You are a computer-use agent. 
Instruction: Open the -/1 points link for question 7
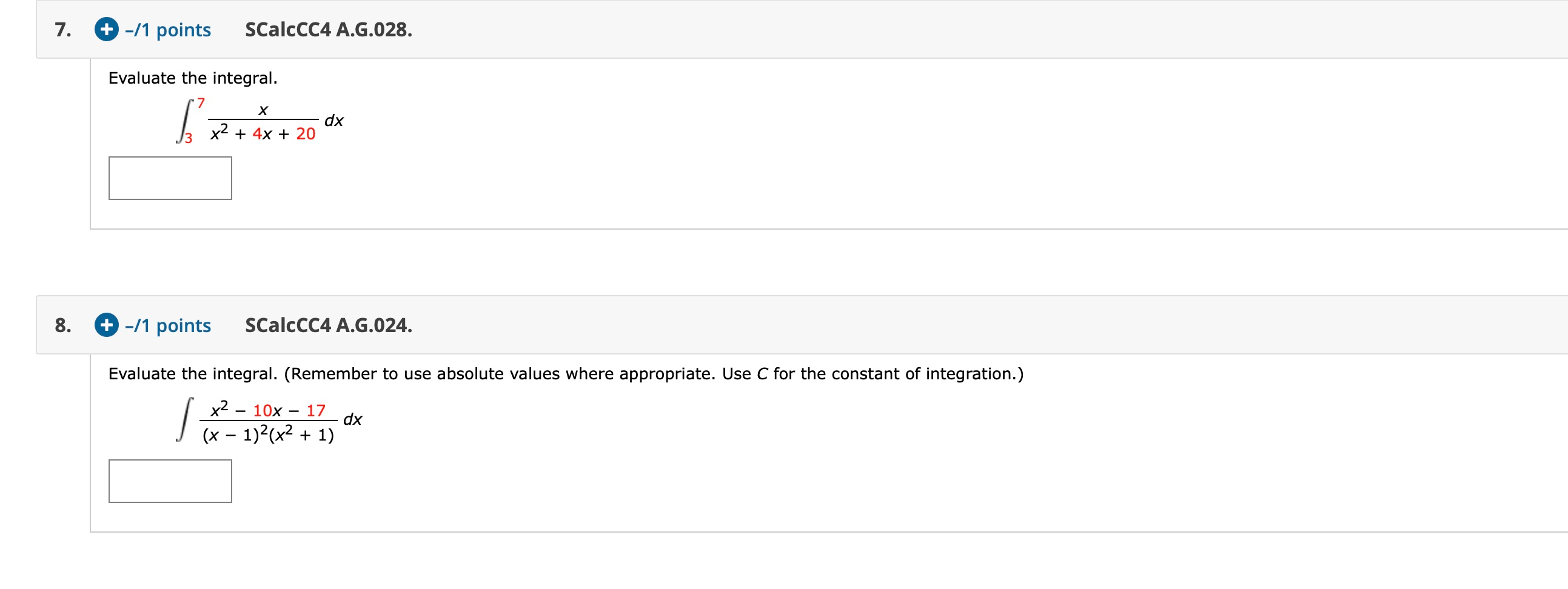click(x=168, y=30)
